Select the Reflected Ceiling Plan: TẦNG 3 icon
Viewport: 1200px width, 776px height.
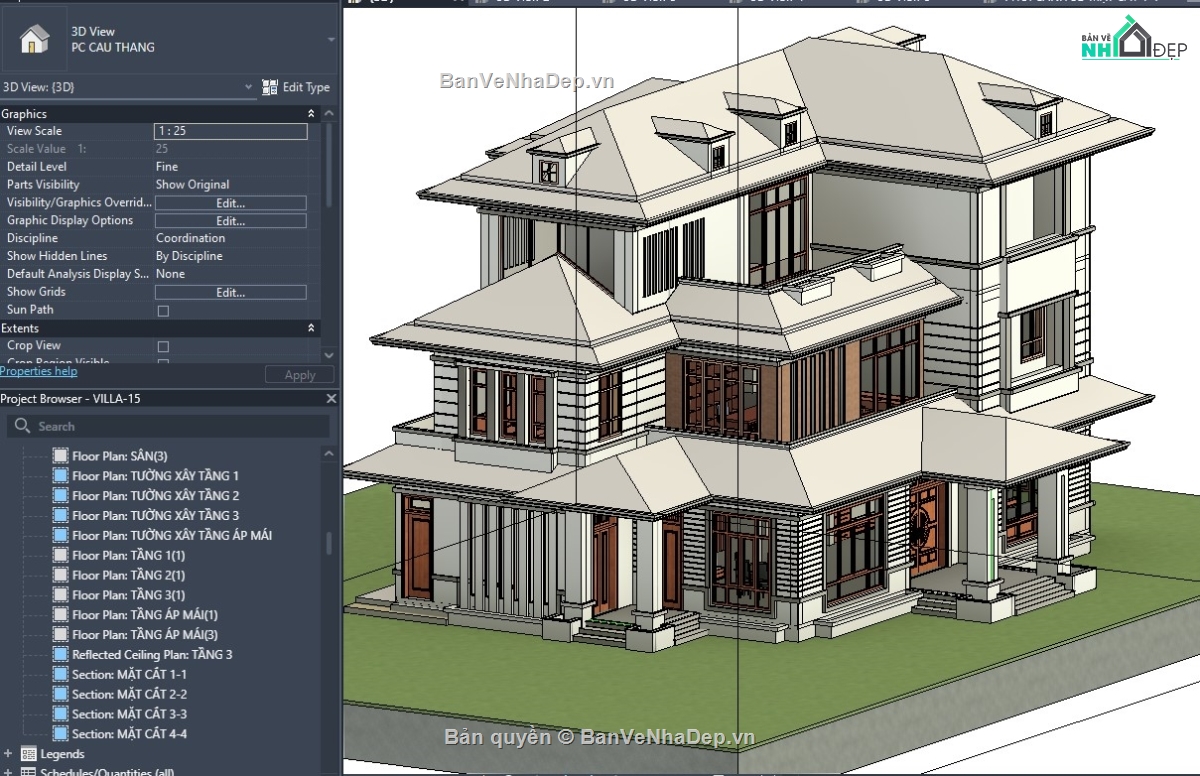tap(61, 654)
